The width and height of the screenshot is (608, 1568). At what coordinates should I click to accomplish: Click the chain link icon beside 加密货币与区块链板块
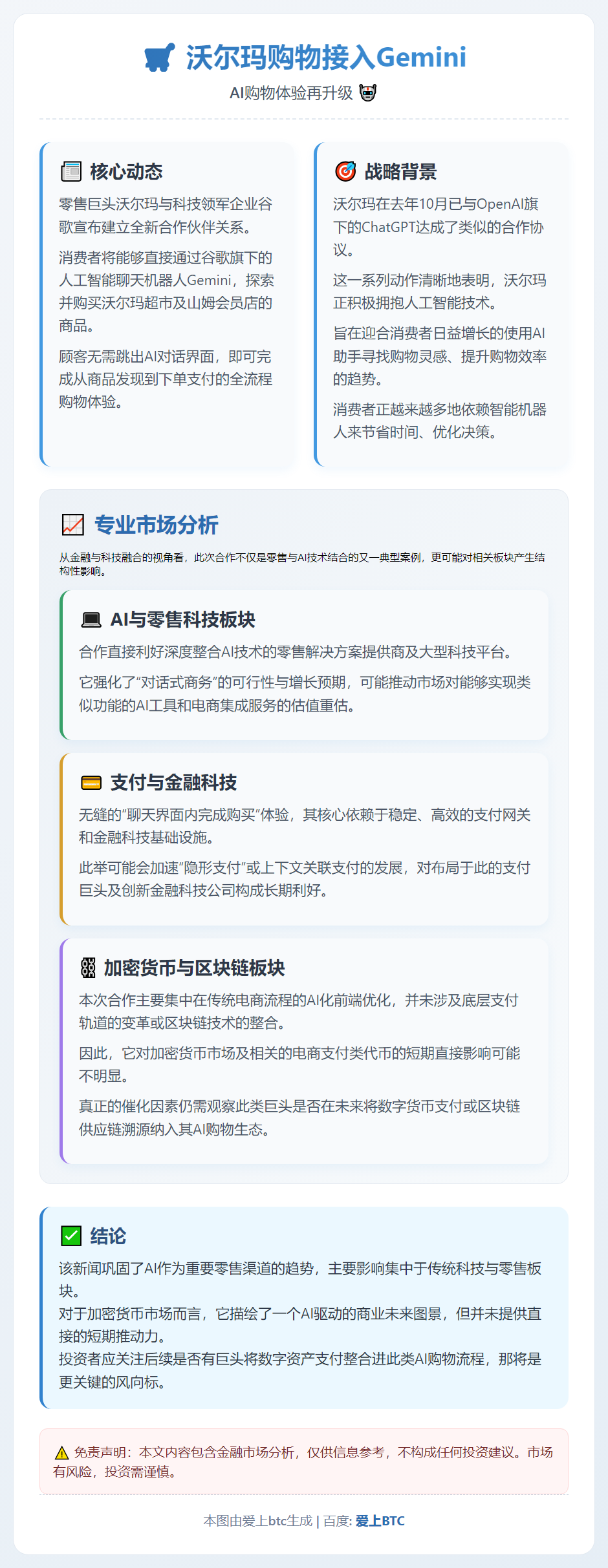(88, 968)
